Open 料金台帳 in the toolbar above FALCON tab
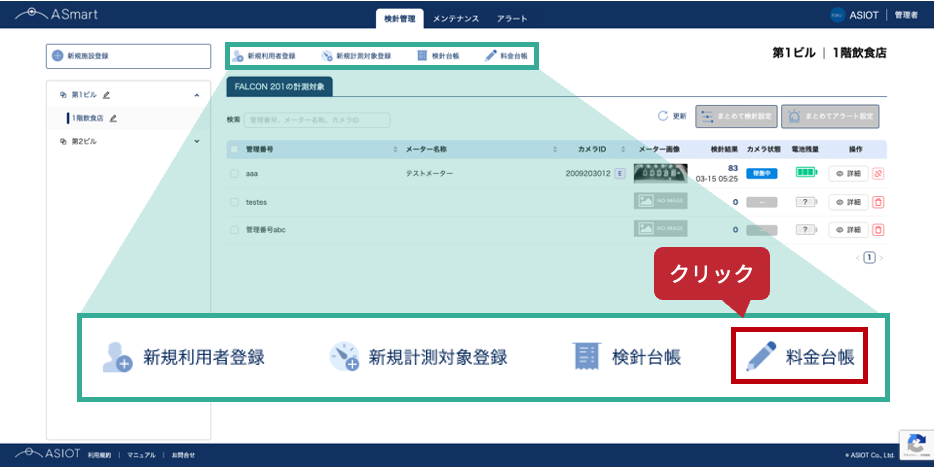The image size is (934, 467). pyautogui.click(x=506, y=56)
